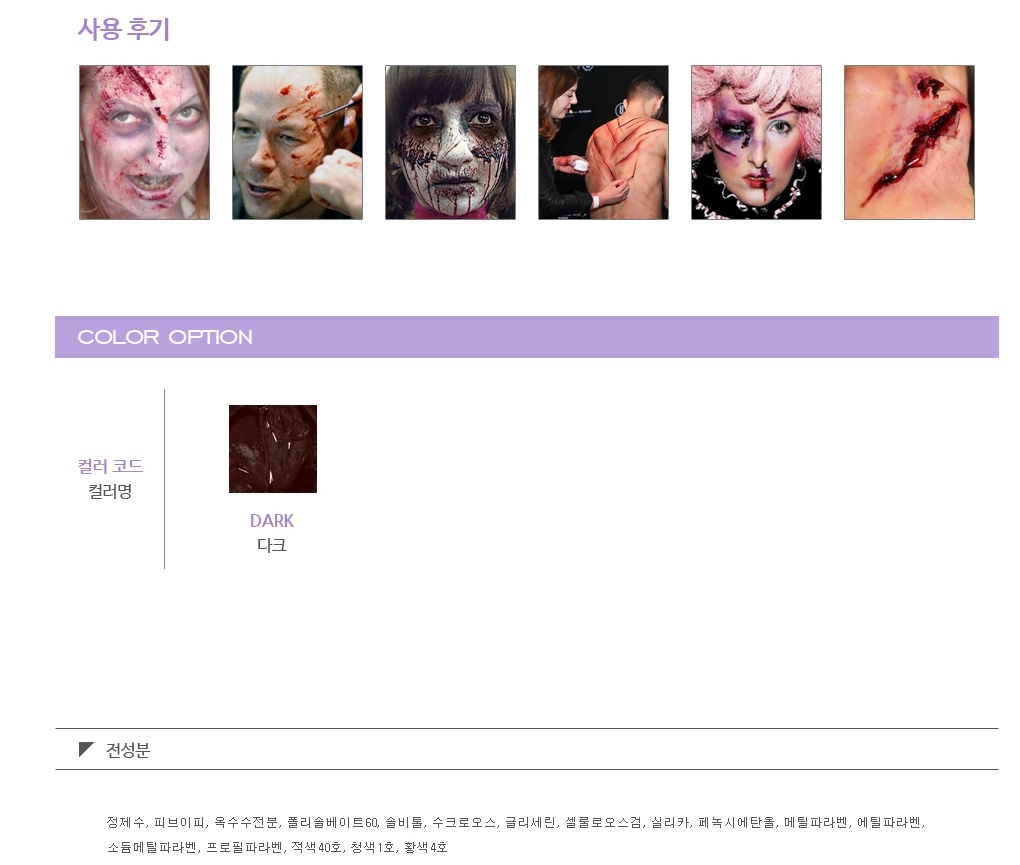This screenshot has height=865, width=1020.
Task: Click the 컬러 코드 label
Action: pos(110,466)
